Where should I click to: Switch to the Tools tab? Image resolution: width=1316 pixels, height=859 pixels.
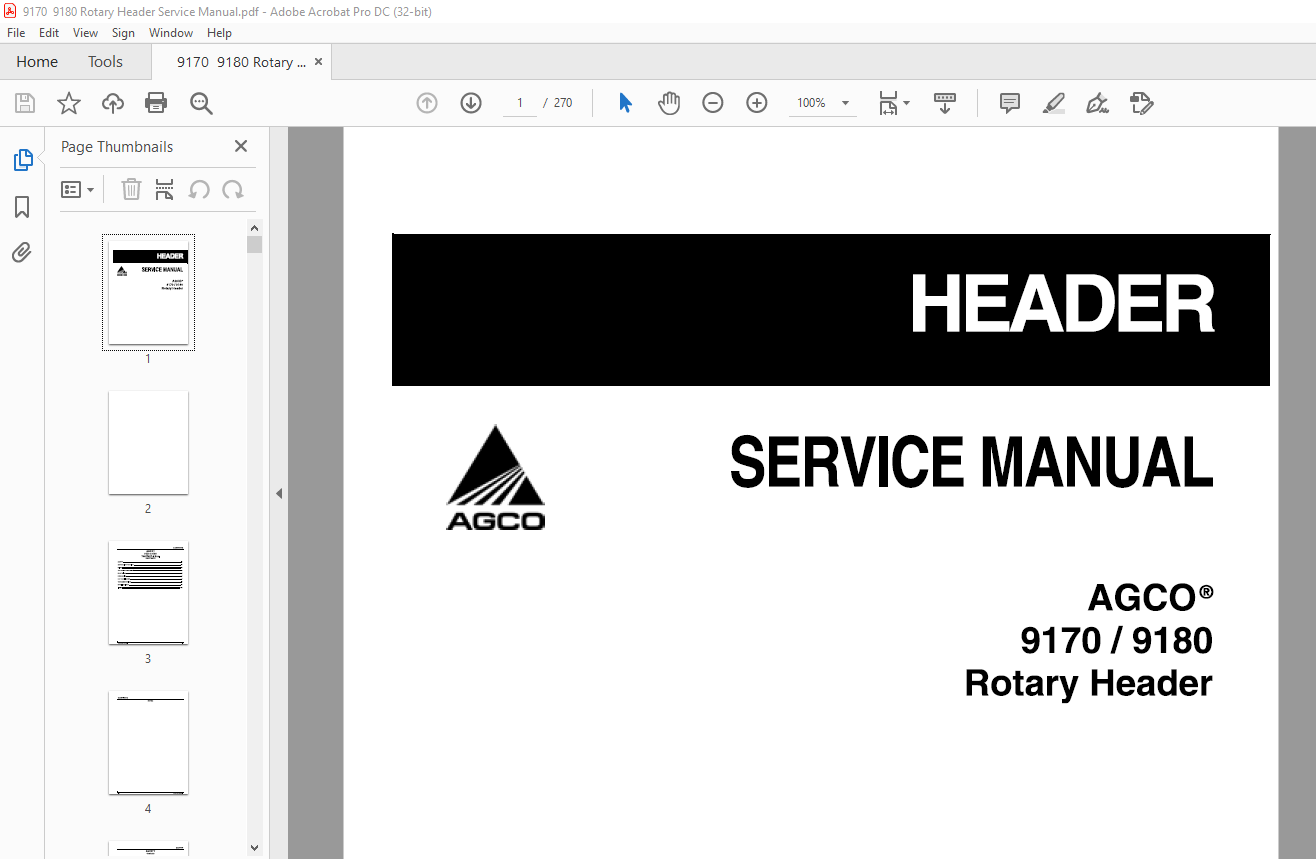[x=105, y=62]
